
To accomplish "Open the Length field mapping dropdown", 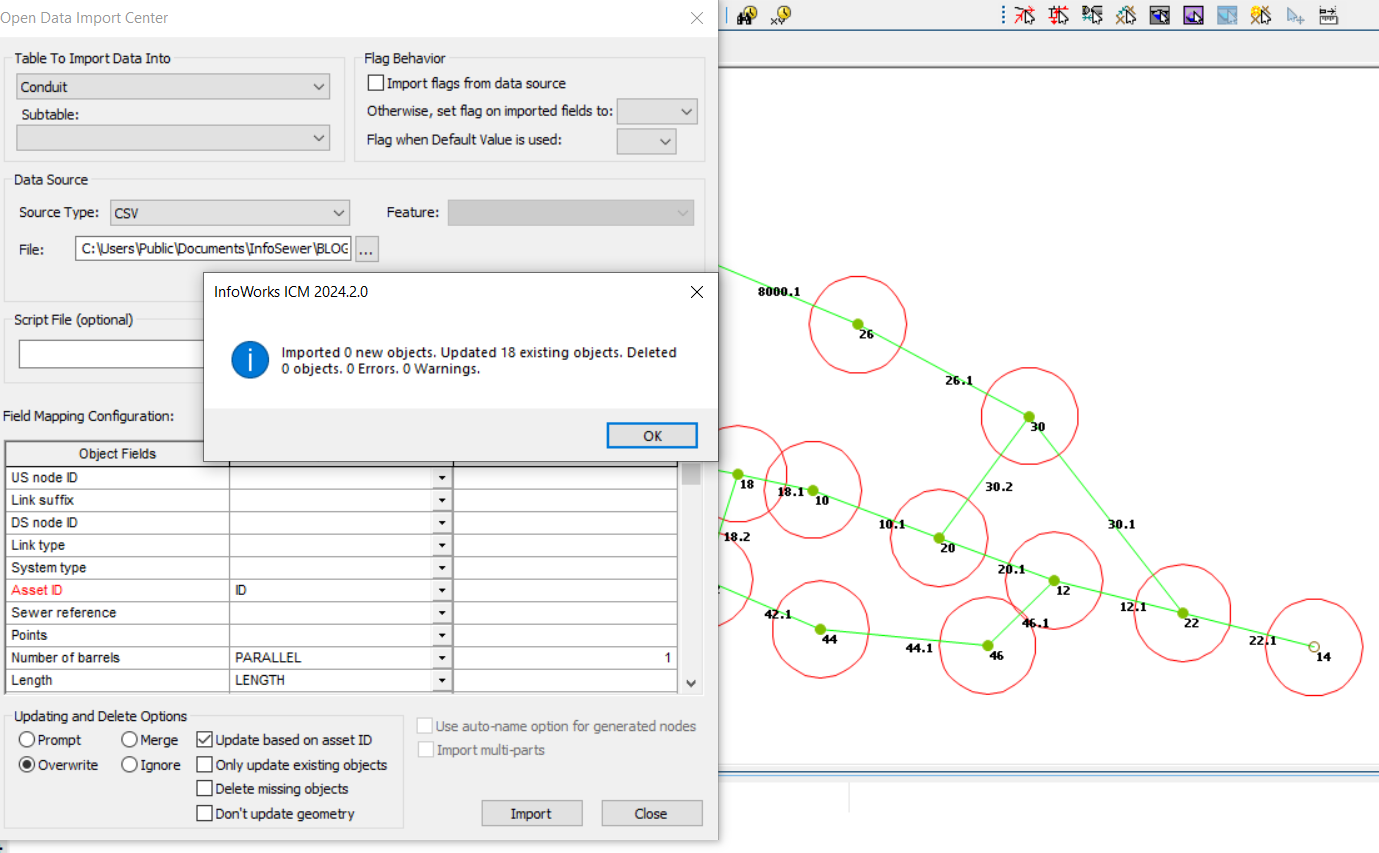I will (x=441, y=680).
